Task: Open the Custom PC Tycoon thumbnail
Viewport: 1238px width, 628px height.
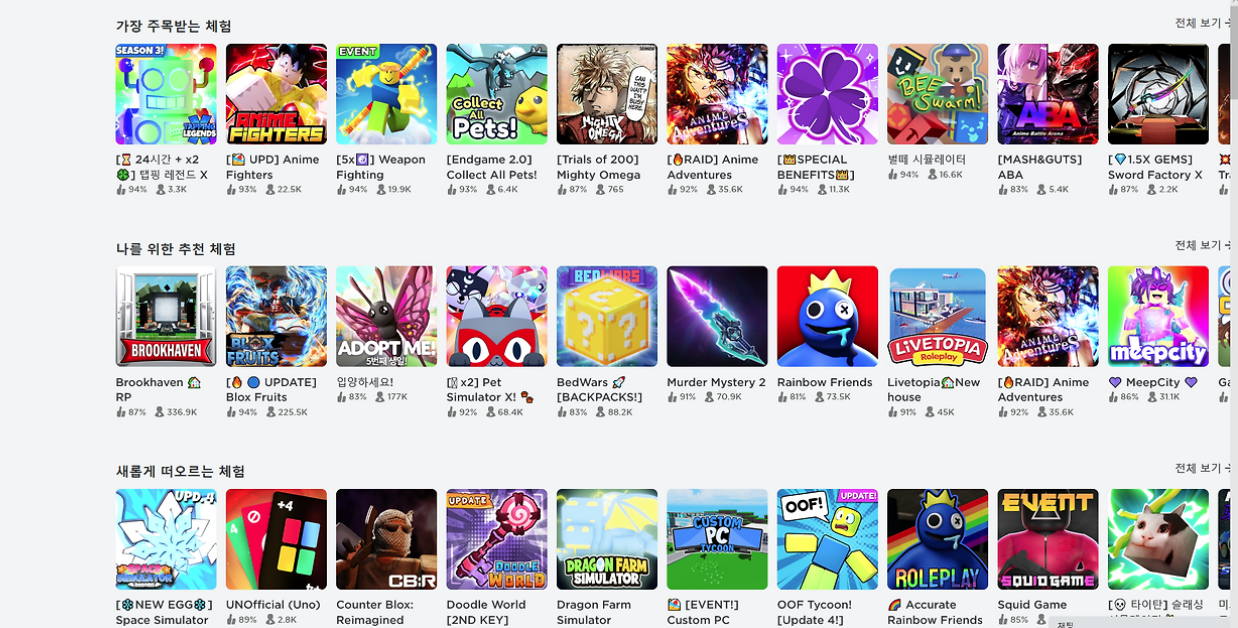Action: 717,539
